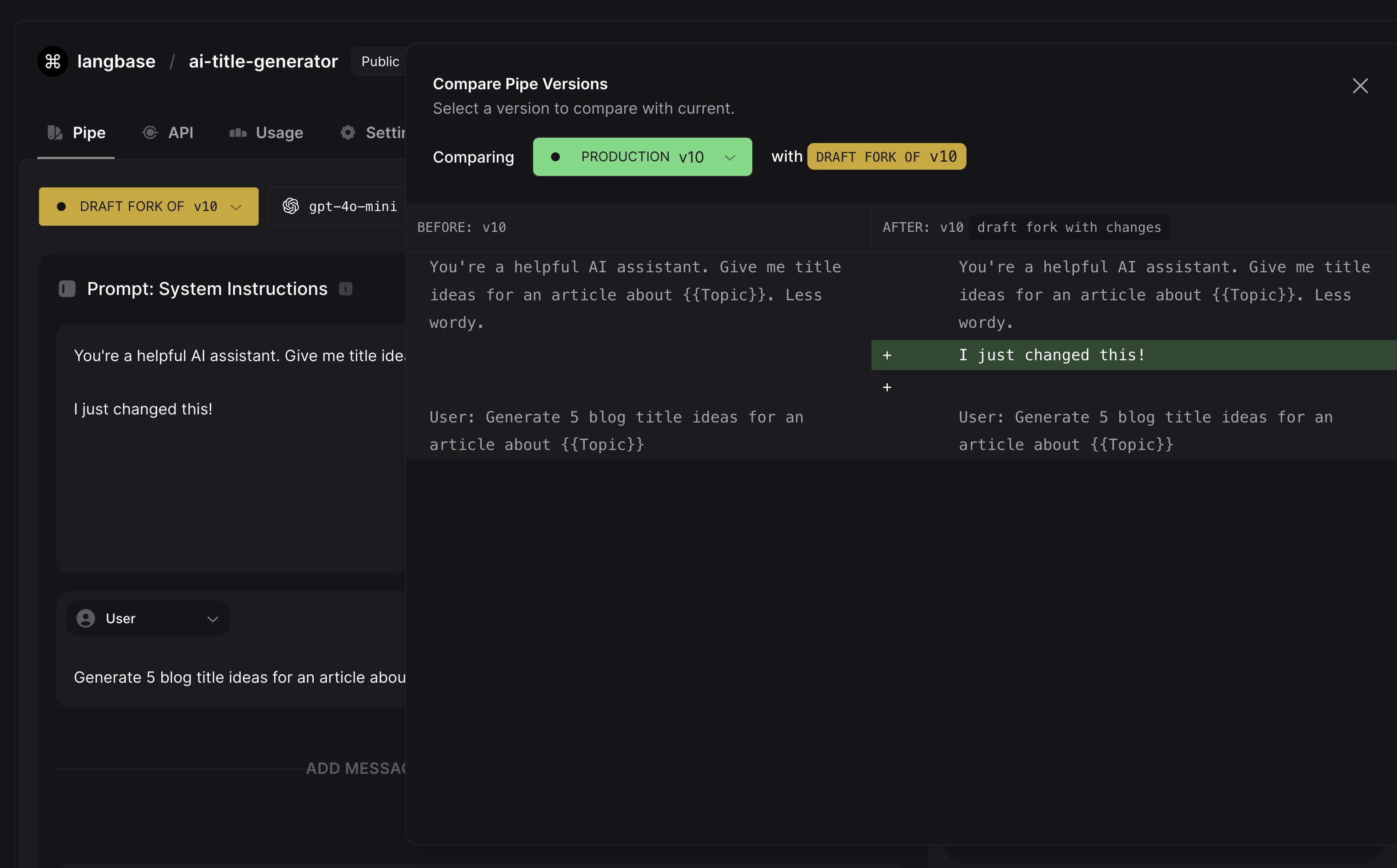Click into the system instructions text area
This screenshot has height=868, width=1397.
tap(231, 448)
